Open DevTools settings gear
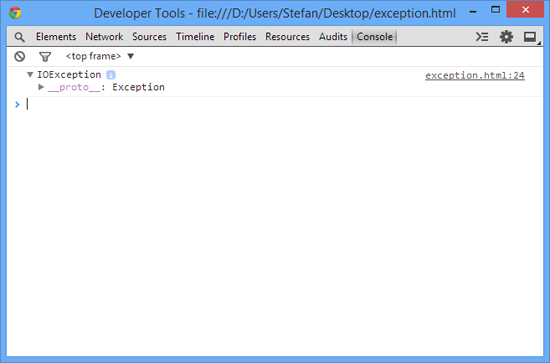This screenshot has height=363, width=550. [506, 37]
